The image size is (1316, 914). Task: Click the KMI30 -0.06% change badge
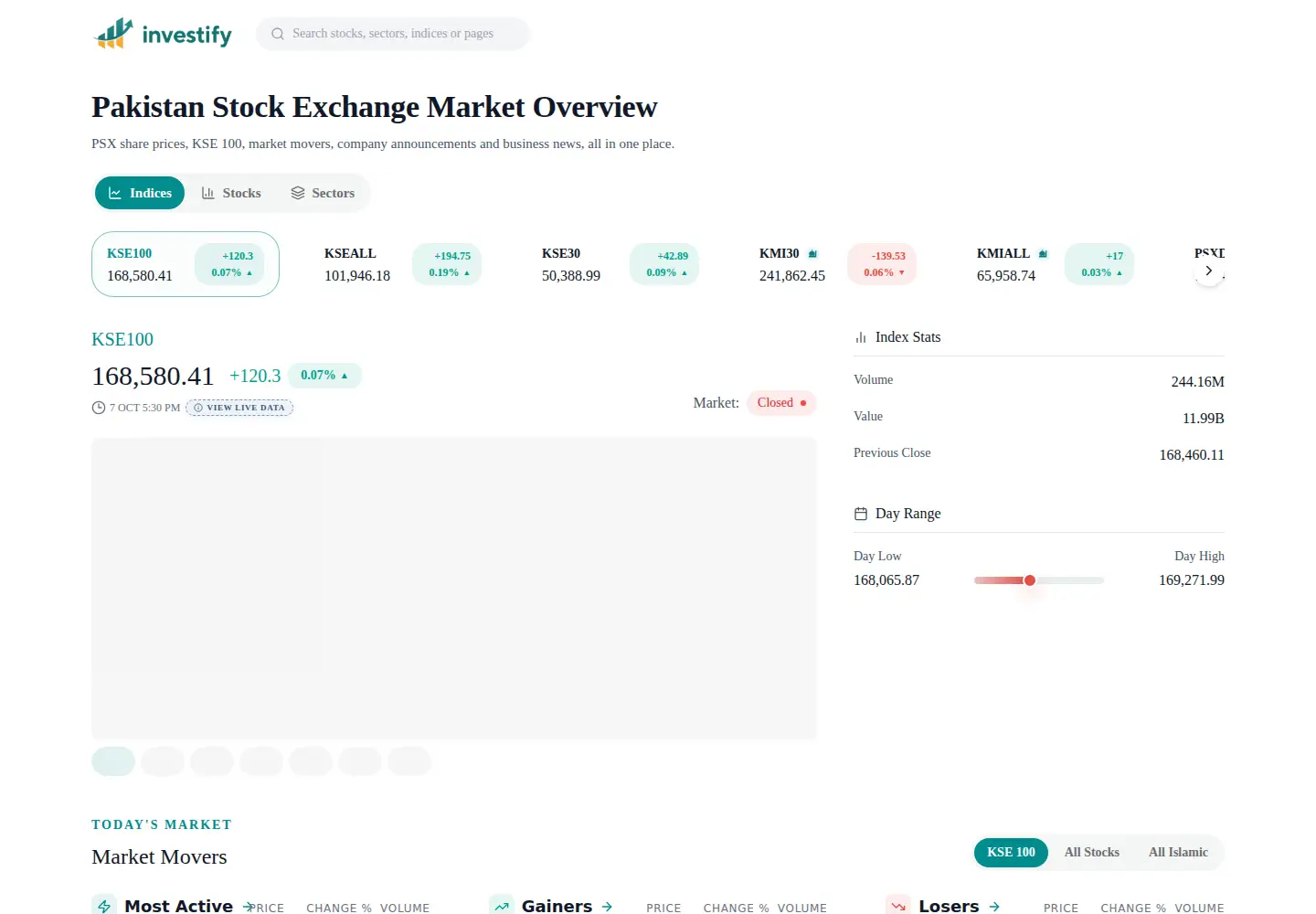[882, 264]
